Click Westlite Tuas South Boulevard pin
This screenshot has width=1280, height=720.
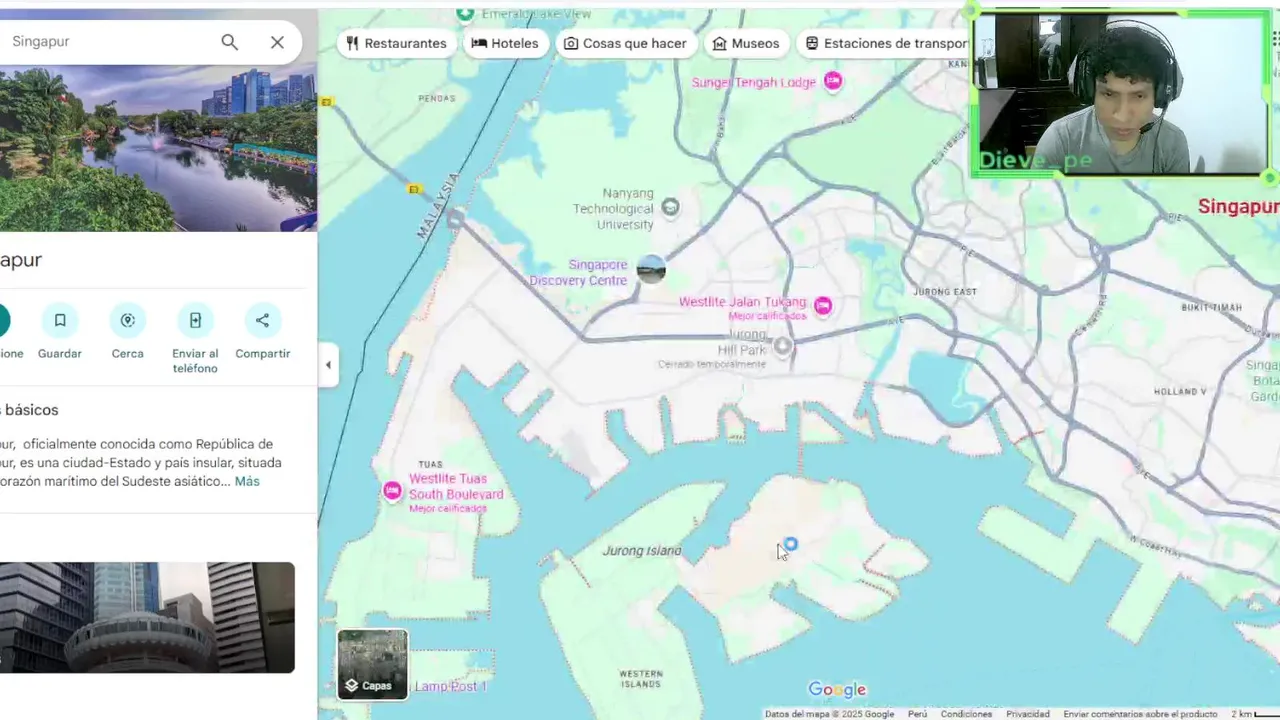(393, 491)
